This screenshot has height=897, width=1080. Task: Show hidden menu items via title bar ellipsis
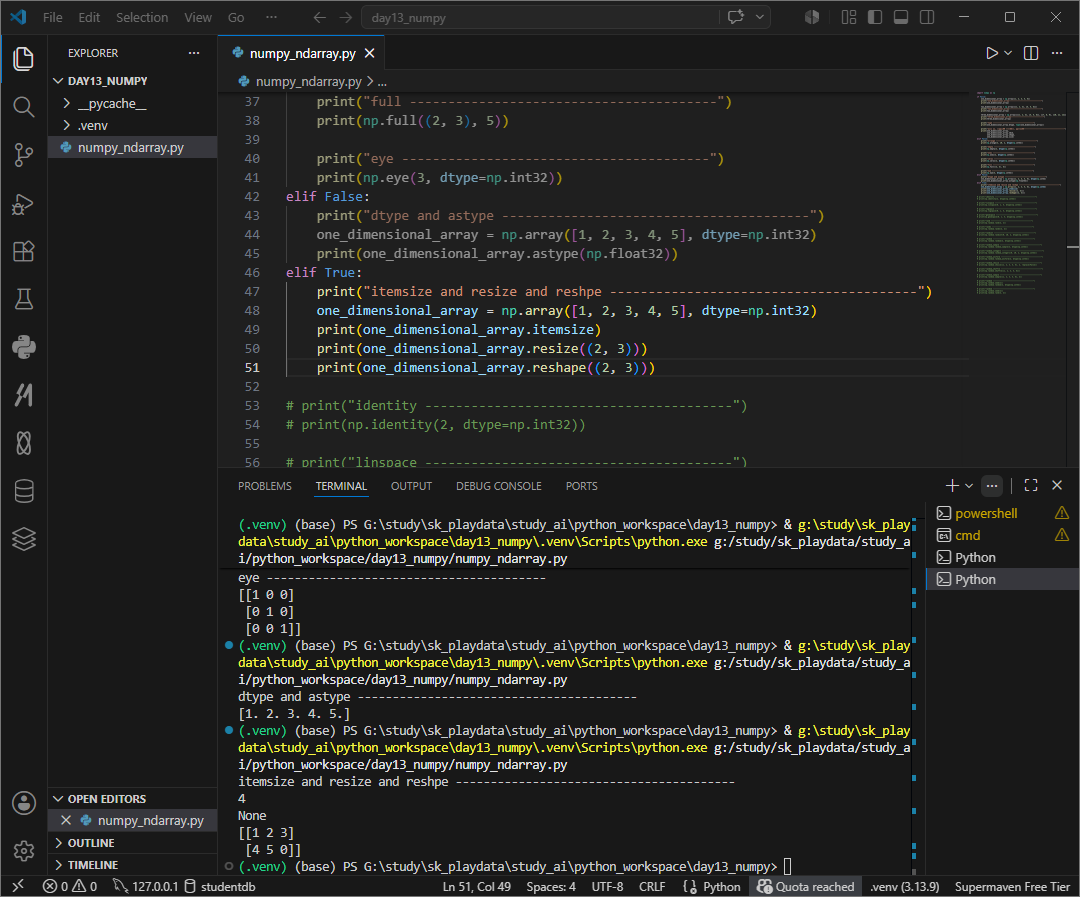pyautogui.click(x=271, y=17)
